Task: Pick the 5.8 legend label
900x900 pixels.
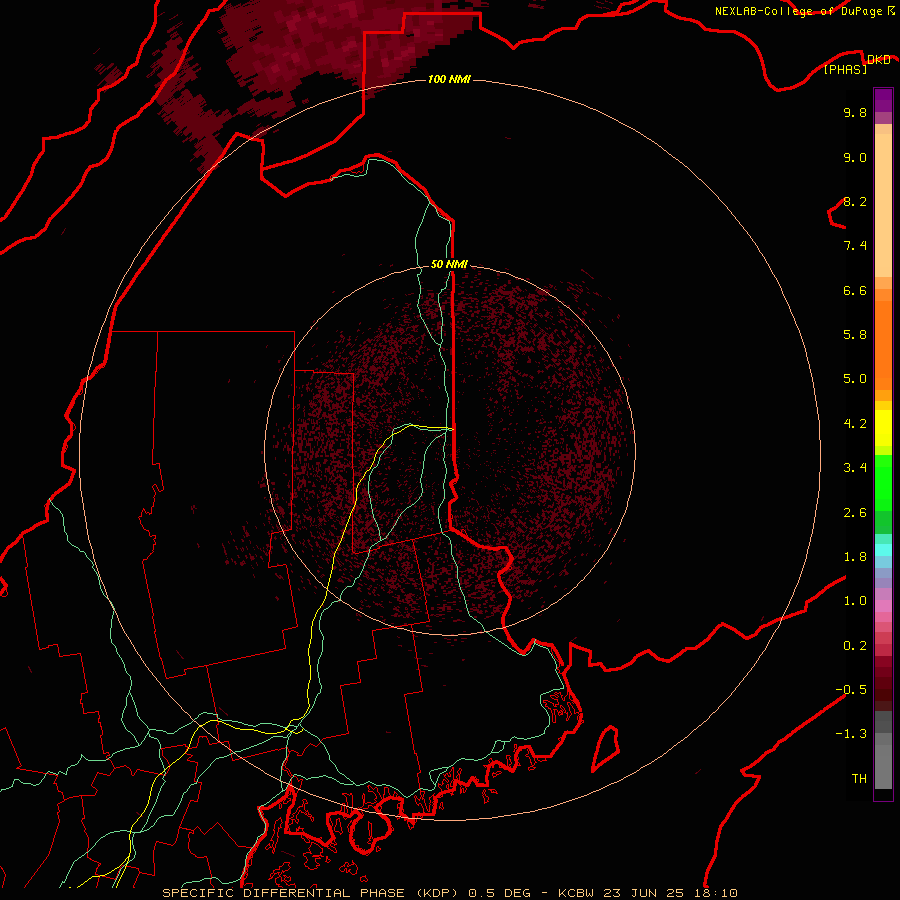Action: 855,335
